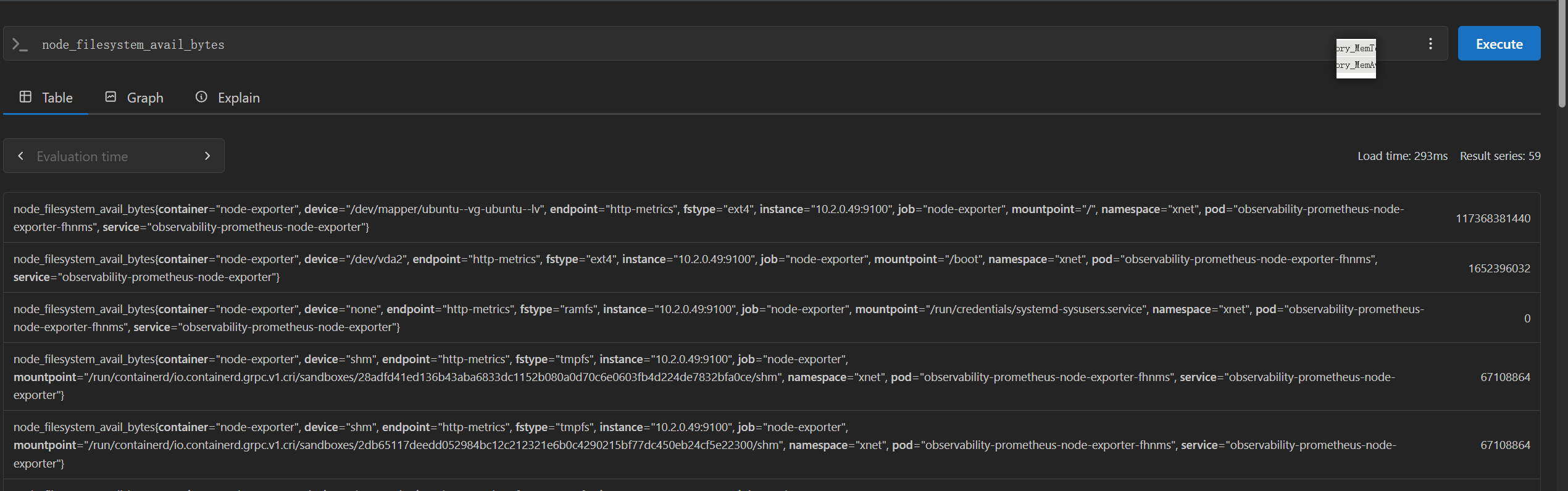Click the Explain info icon
Screen dimensions: 1568x491
coord(201,97)
